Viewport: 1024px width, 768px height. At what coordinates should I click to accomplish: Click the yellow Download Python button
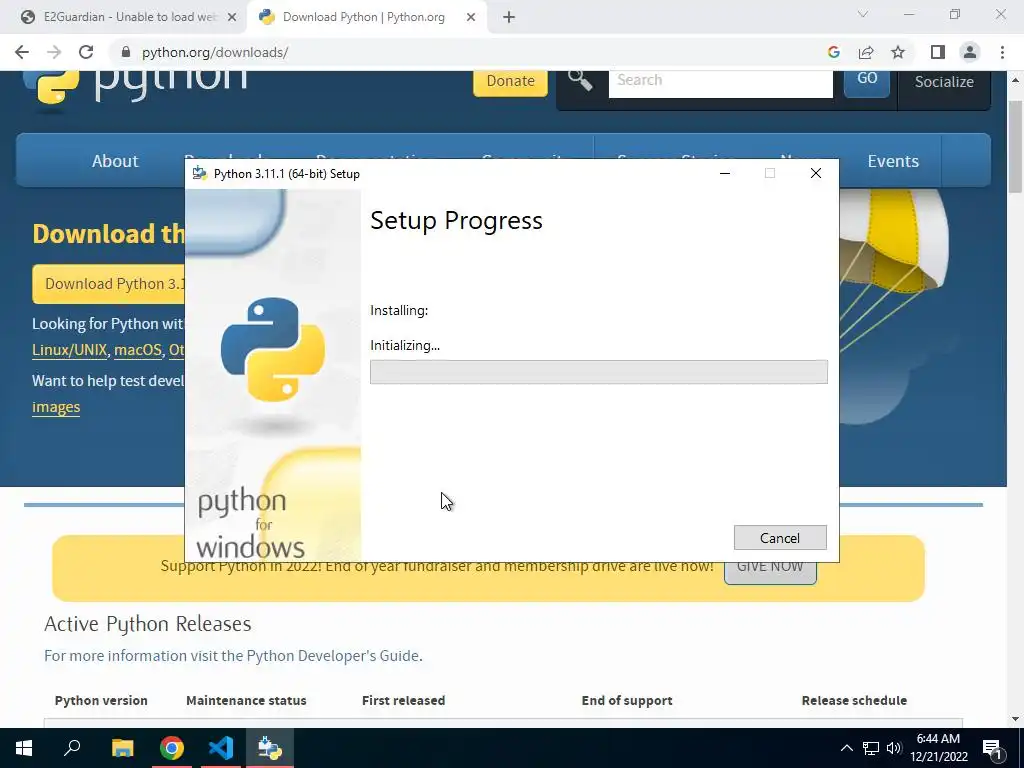pyautogui.click(x=108, y=284)
